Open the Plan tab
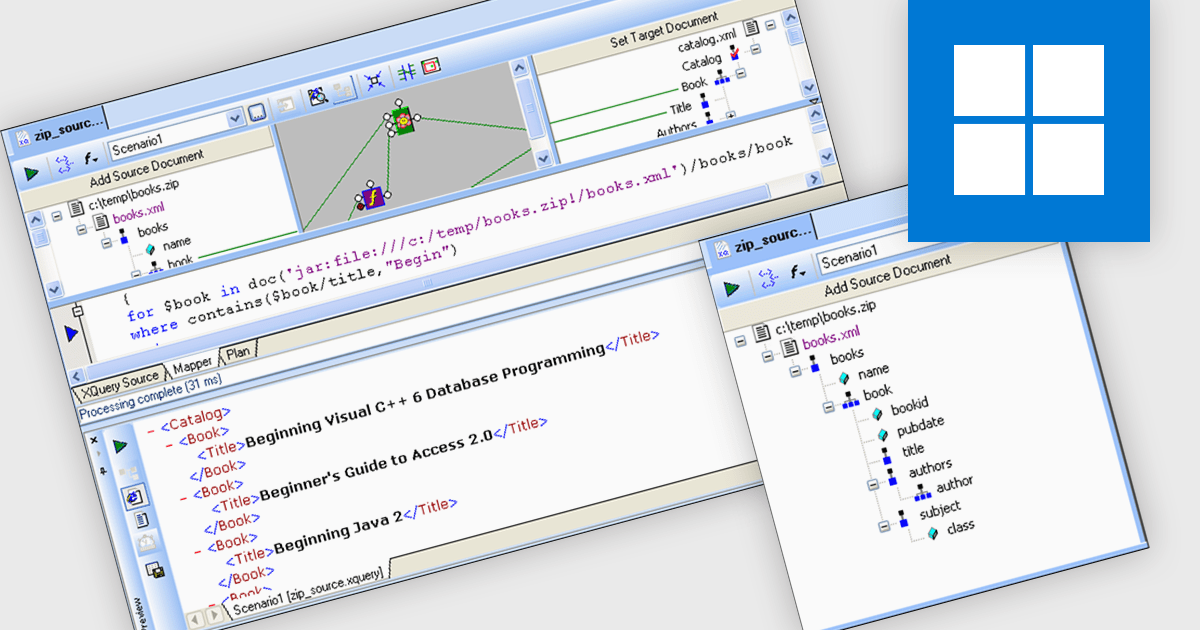The image size is (1200, 630). coord(238,352)
